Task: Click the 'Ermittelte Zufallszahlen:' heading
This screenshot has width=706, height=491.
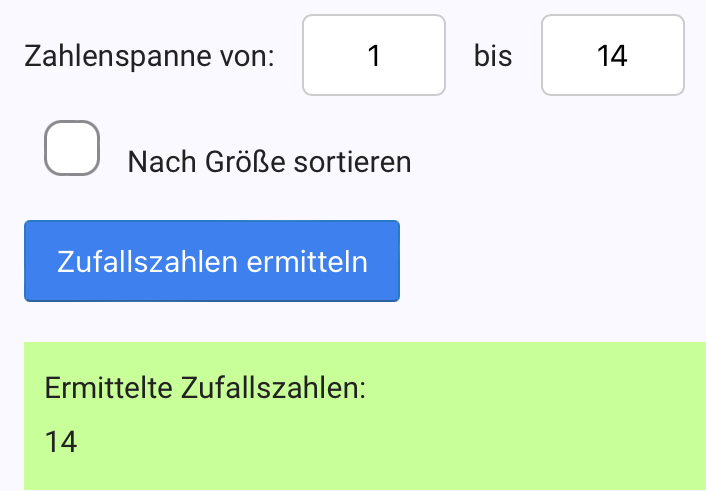Action: pyautogui.click(x=206, y=388)
